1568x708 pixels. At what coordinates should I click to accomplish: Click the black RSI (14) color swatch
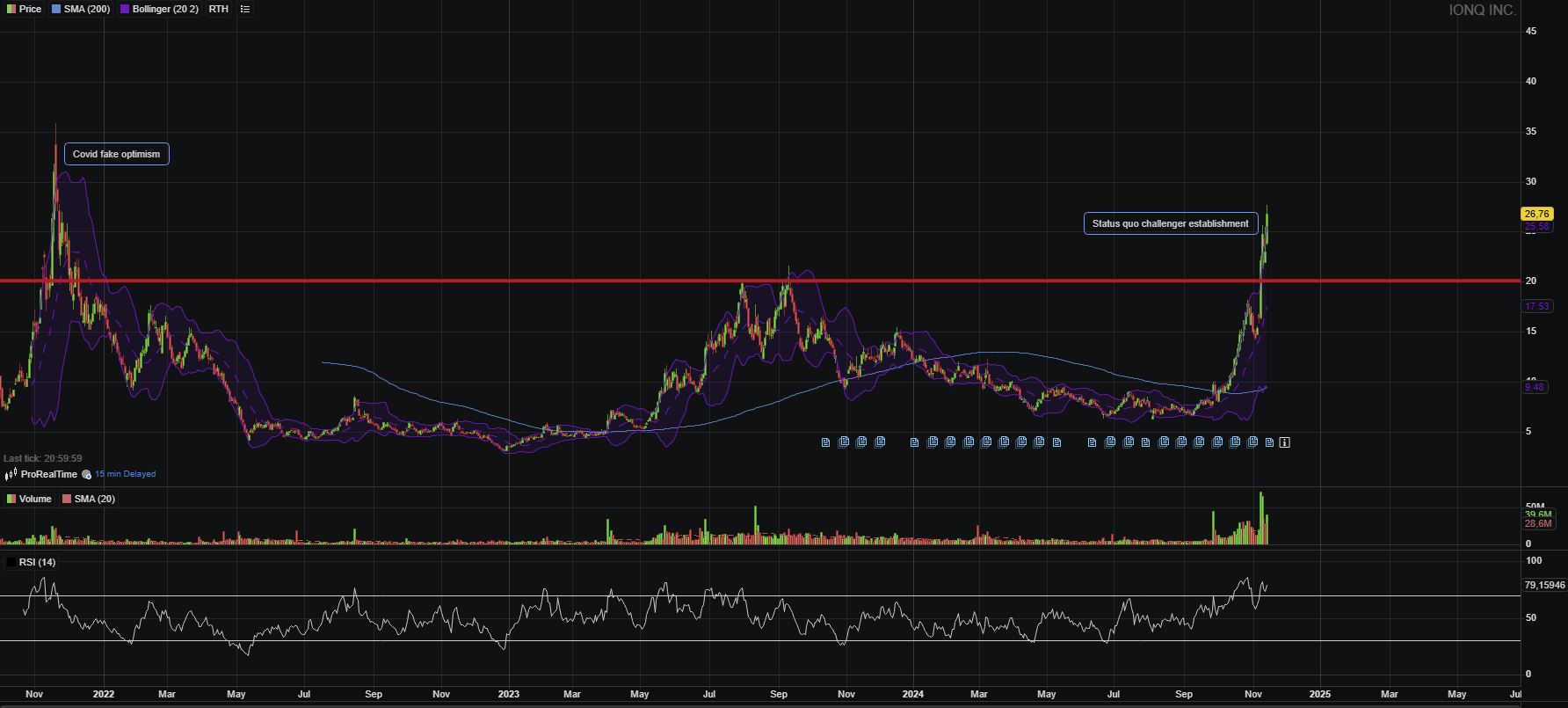coord(11,562)
